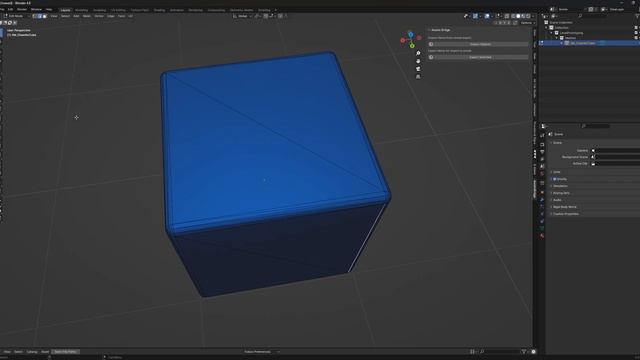Toggle viewport gizmos display
Screen dimensions: 640x360
(475, 16)
